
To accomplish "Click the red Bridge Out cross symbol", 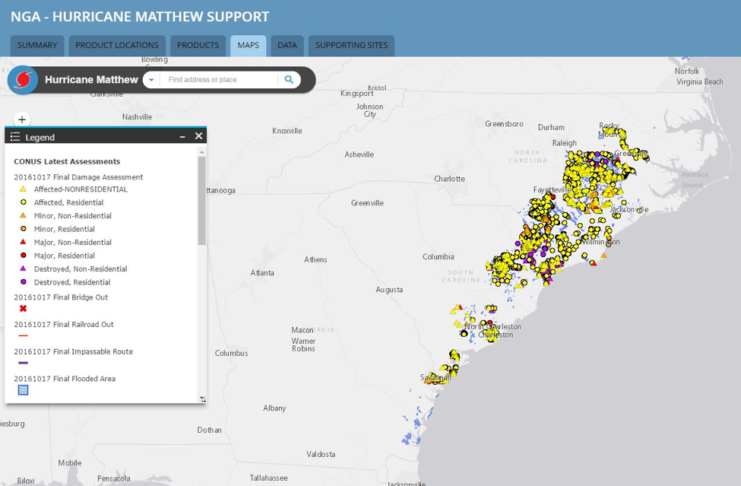I will click(x=23, y=309).
